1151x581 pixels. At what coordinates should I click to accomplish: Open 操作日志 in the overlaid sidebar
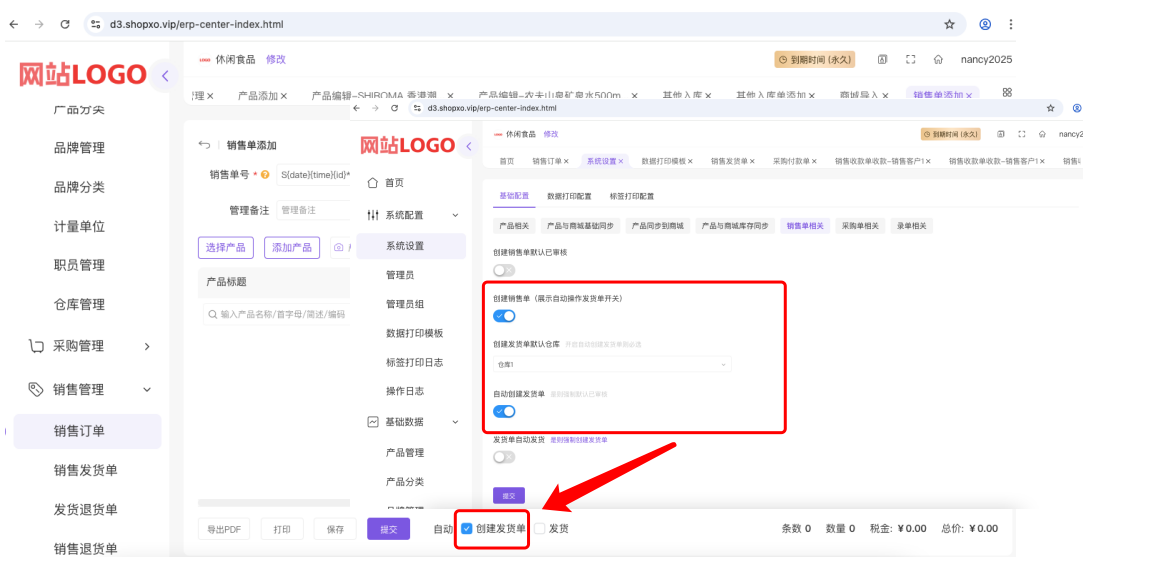pyautogui.click(x=405, y=391)
